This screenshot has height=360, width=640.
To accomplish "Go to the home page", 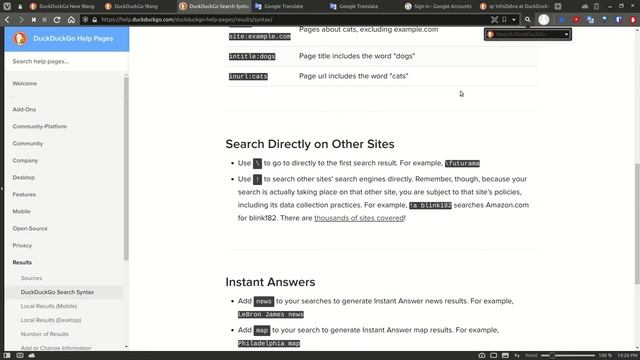I will 71,20.
